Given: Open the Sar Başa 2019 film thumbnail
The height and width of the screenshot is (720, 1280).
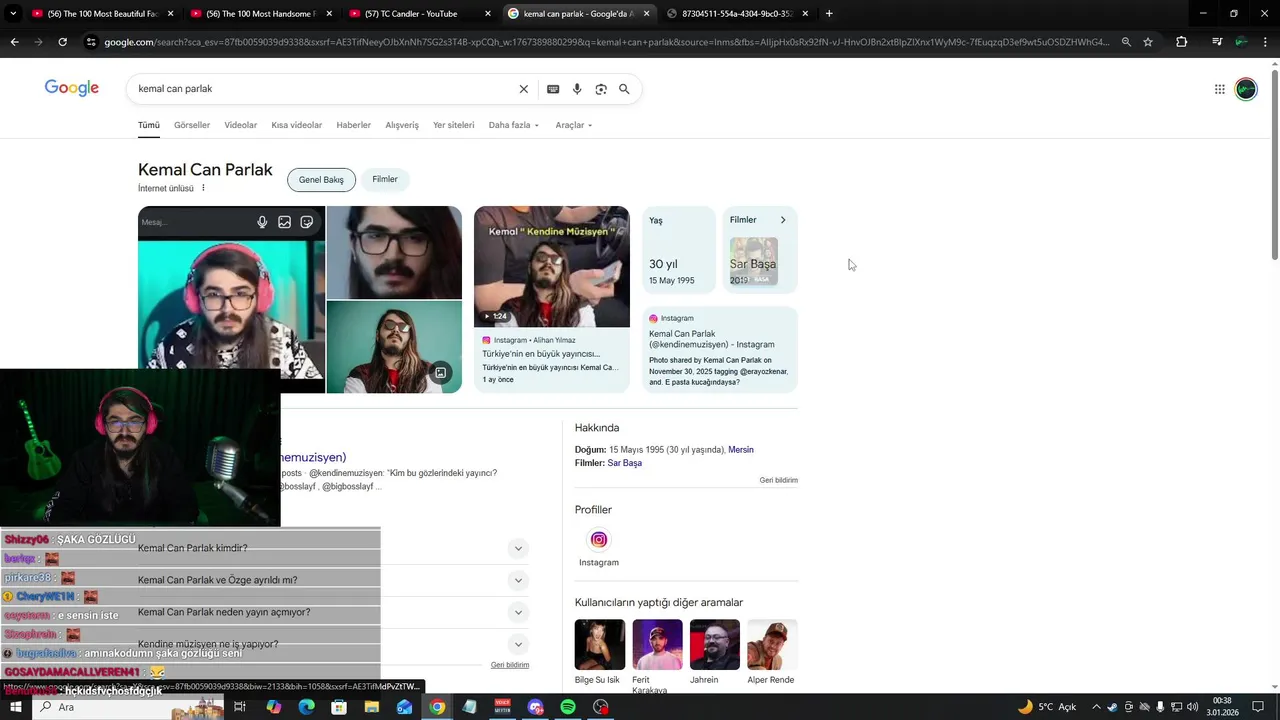Looking at the screenshot, I should point(754,262).
